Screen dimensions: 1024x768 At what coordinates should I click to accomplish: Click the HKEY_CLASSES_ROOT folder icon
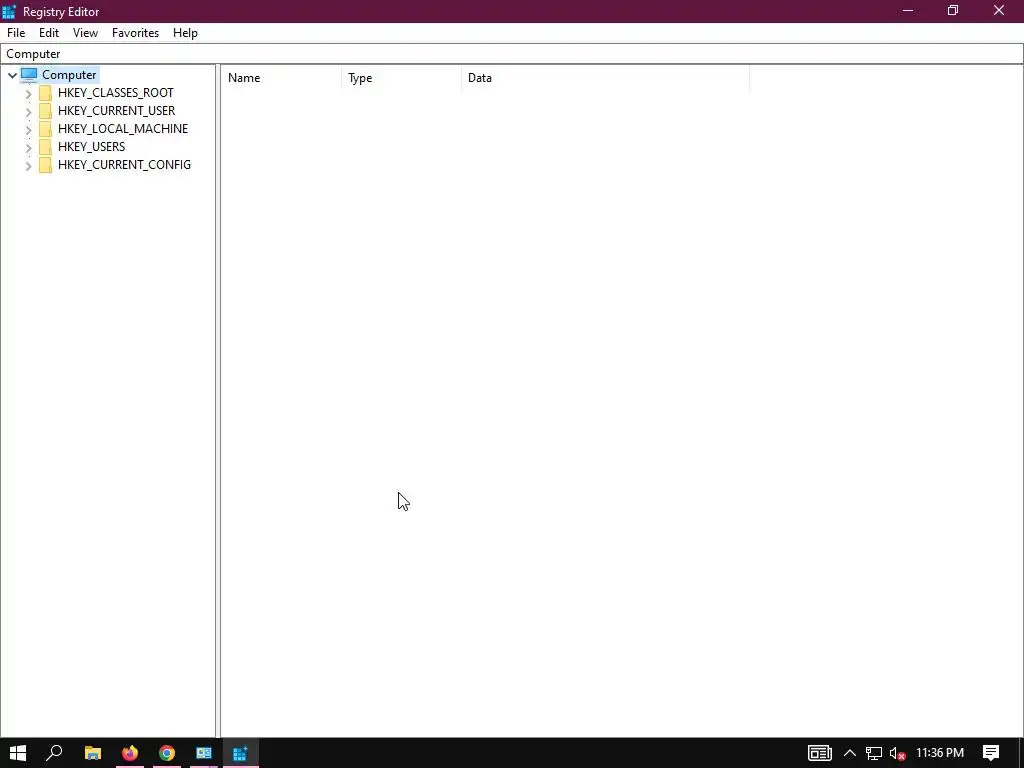[x=45, y=93]
